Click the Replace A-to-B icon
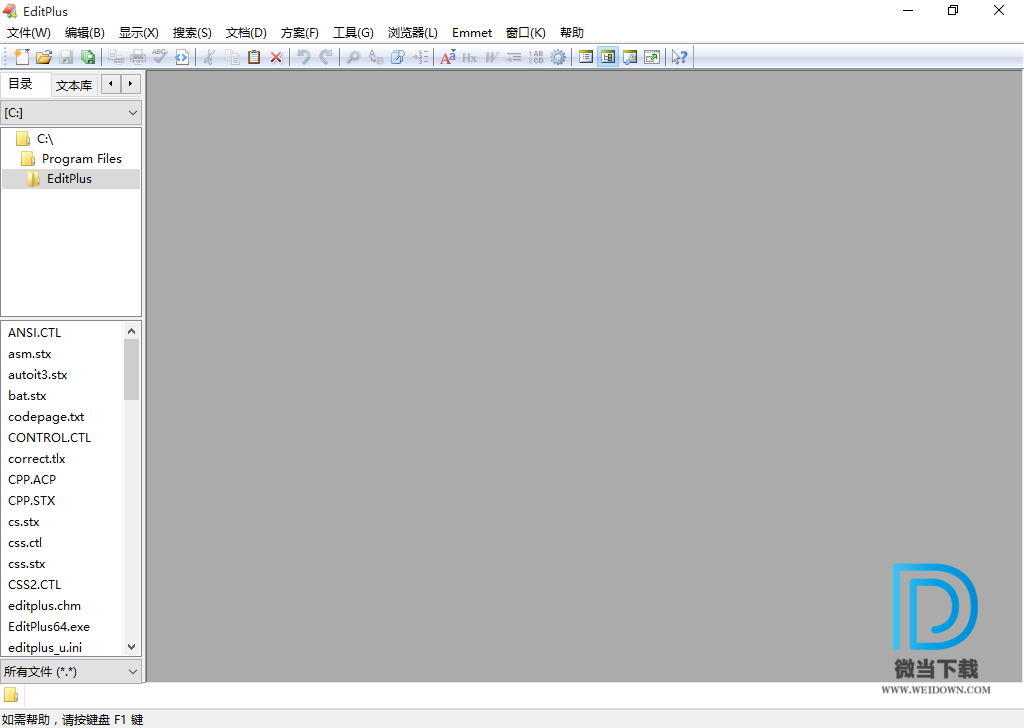Screen dimensions: 1024x728 376,57
